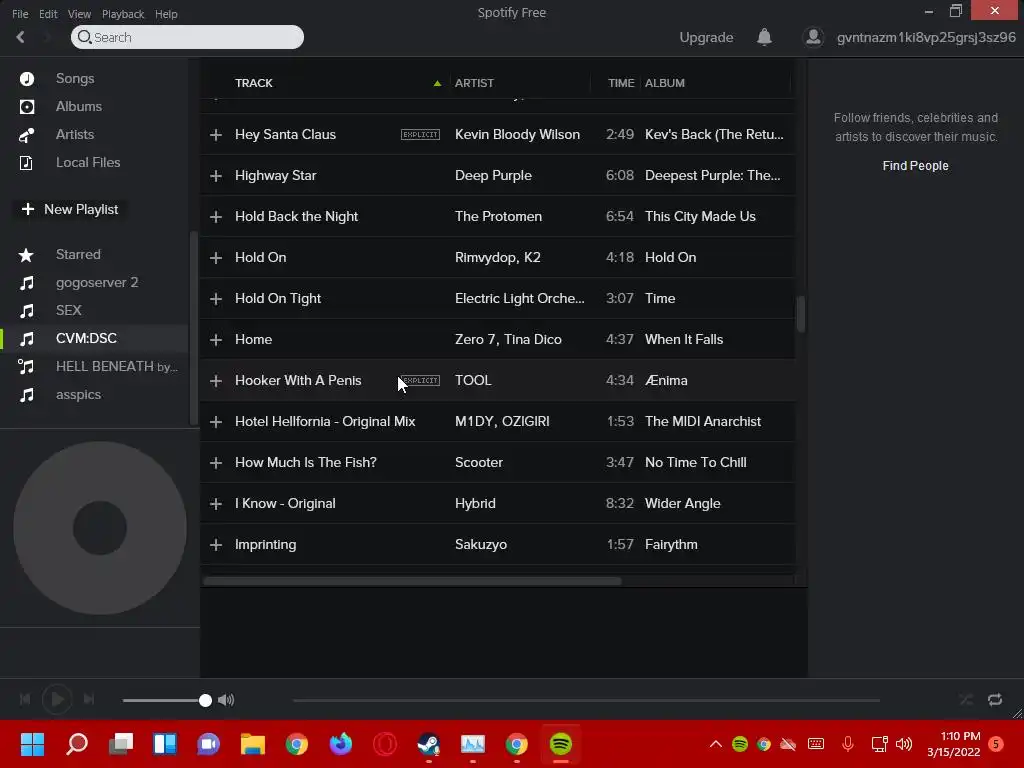1024x768 pixels.
Task: Open the File menu
Action: click(x=20, y=14)
